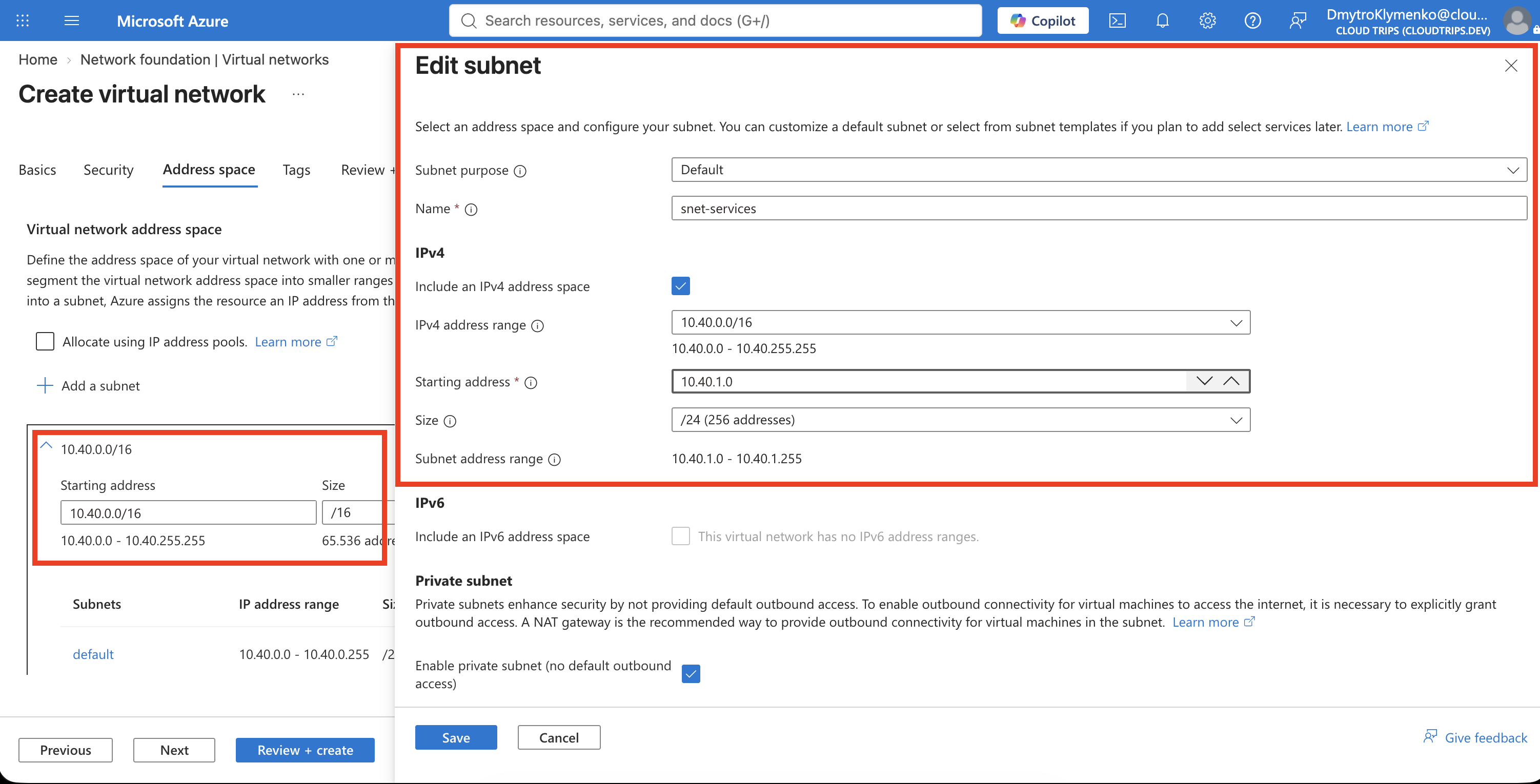Open the default subnet link

pyautogui.click(x=93, y=654)
